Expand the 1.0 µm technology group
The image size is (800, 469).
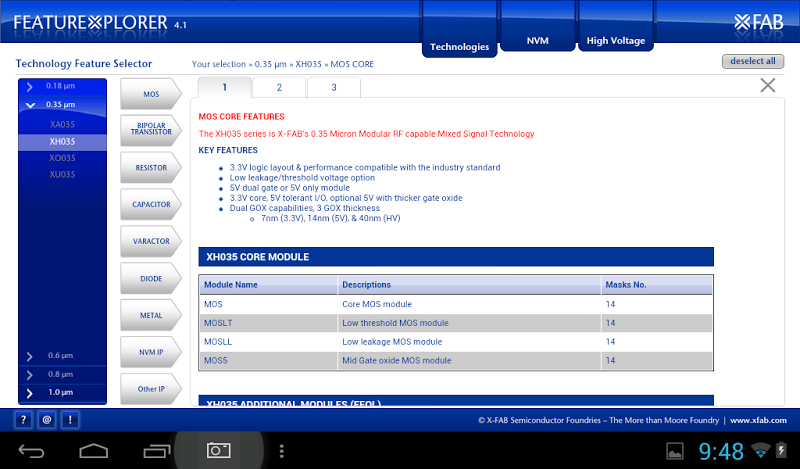click(x=62, y=393)
